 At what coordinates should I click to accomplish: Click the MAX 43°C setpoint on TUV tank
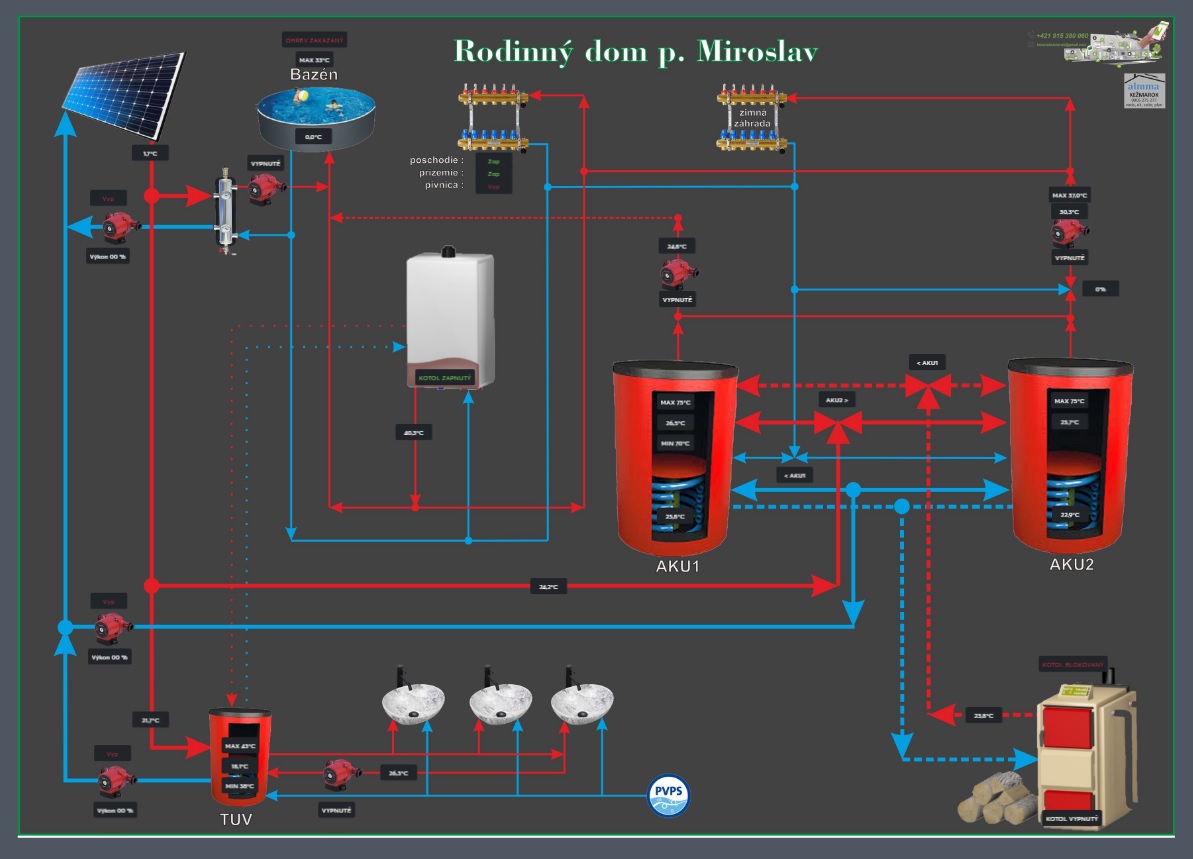coord(240,747)
